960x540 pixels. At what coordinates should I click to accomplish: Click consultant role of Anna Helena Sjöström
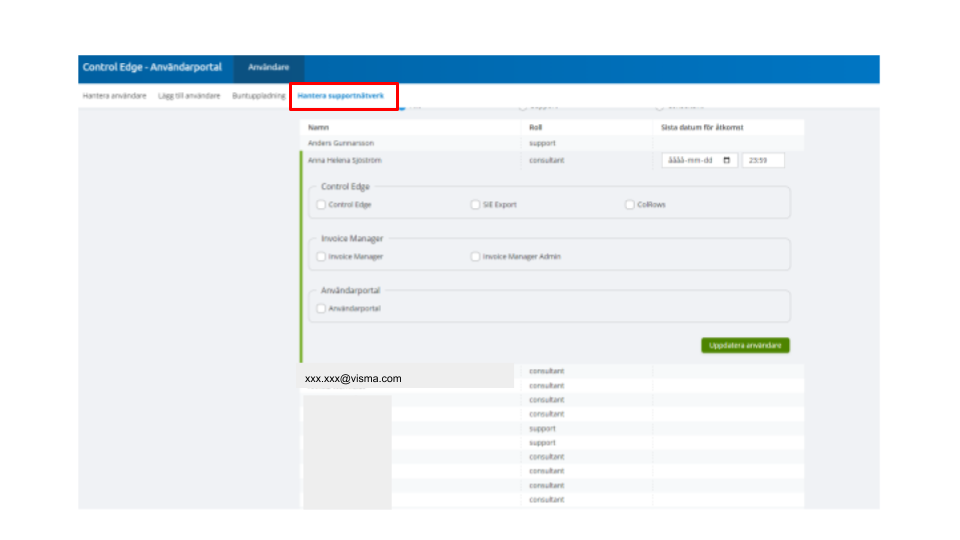tap(547, 160)
